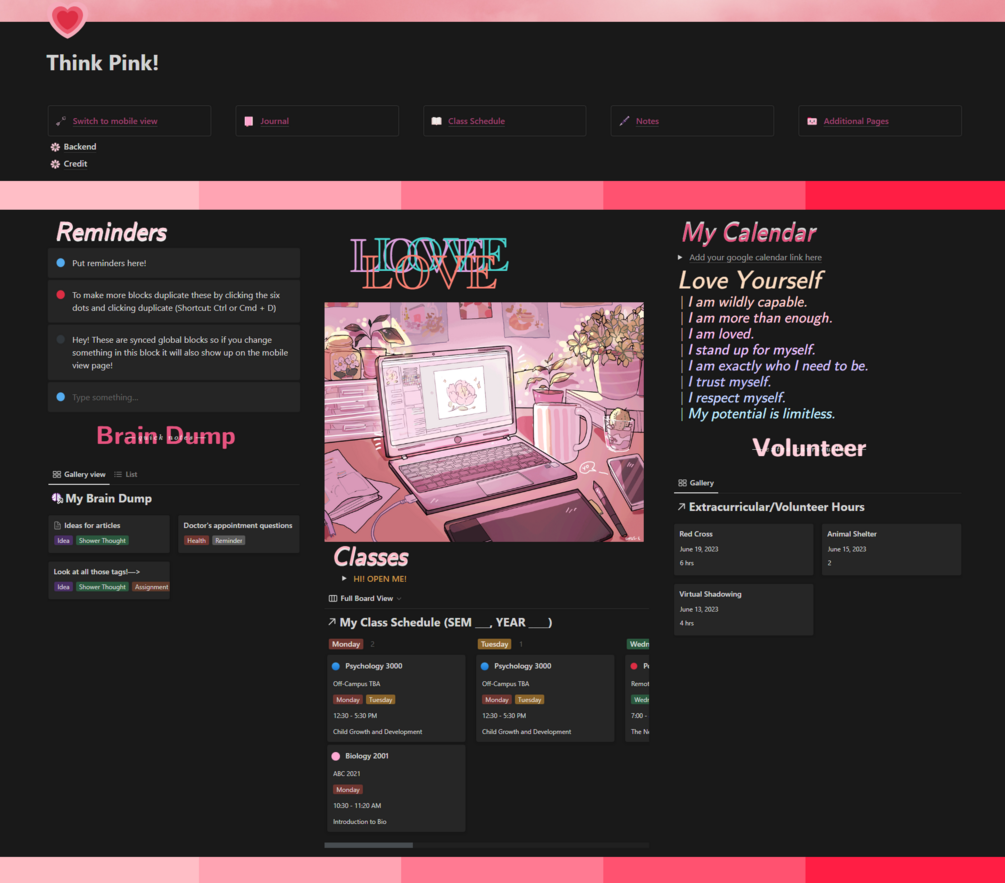Viewport: 1005px width, 883px height.
Task: Switch Brain Dump to Gallery view tab
Action: [x=79, y=475]
